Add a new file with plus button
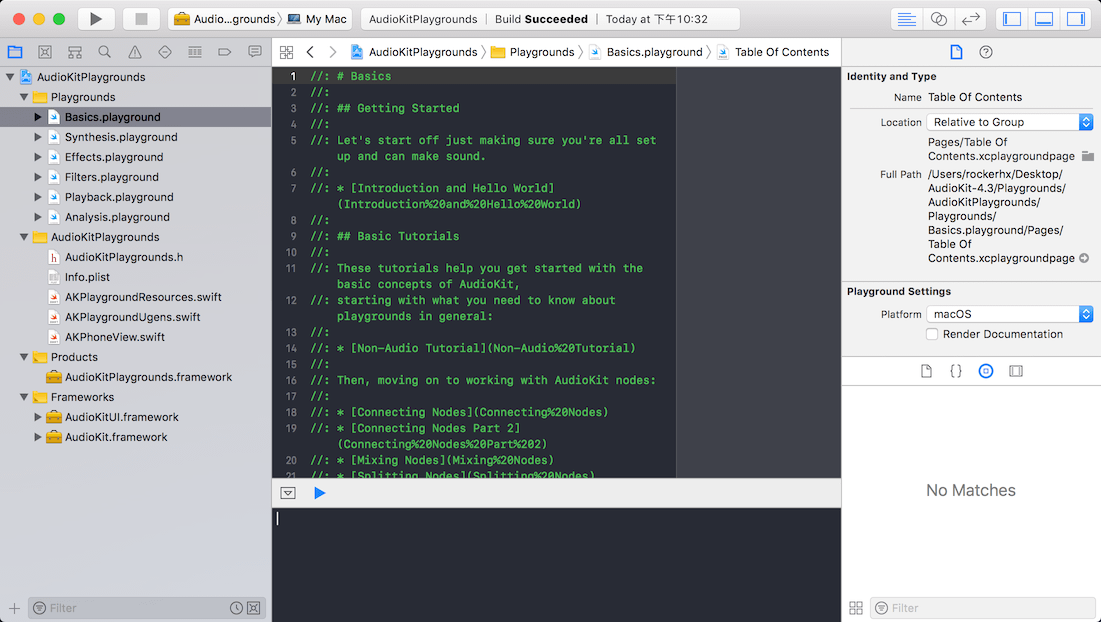This screenshot has height=622, width=1101. (x=14, y=608)
